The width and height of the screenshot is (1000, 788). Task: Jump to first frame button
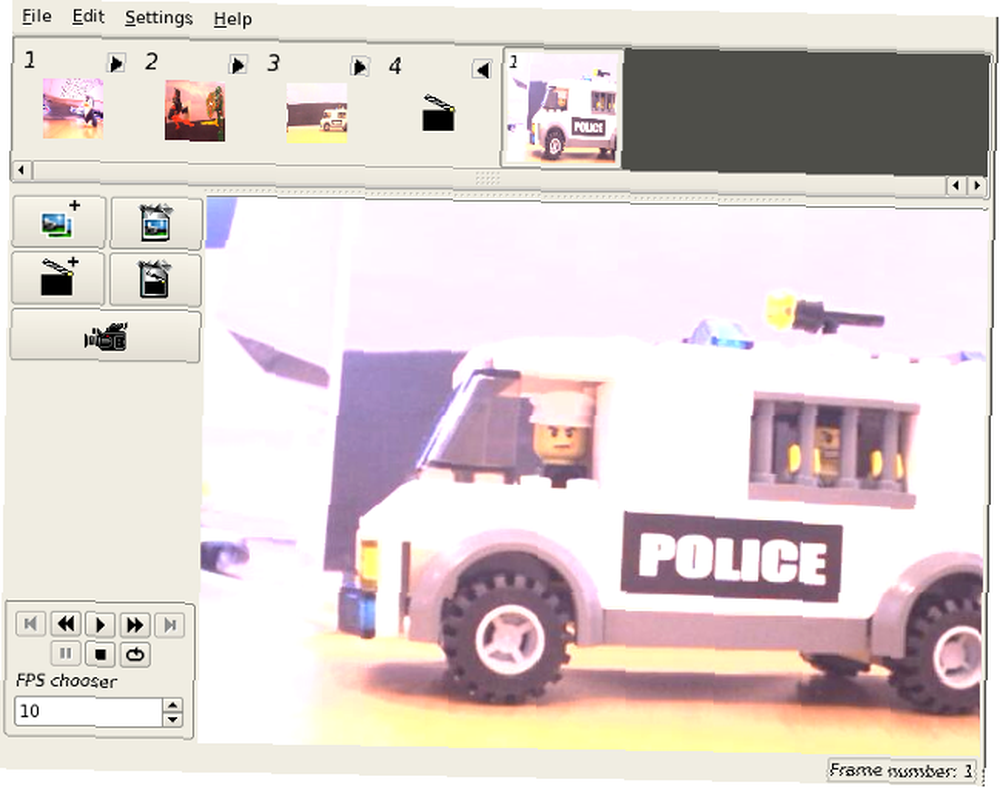[30, 623]
